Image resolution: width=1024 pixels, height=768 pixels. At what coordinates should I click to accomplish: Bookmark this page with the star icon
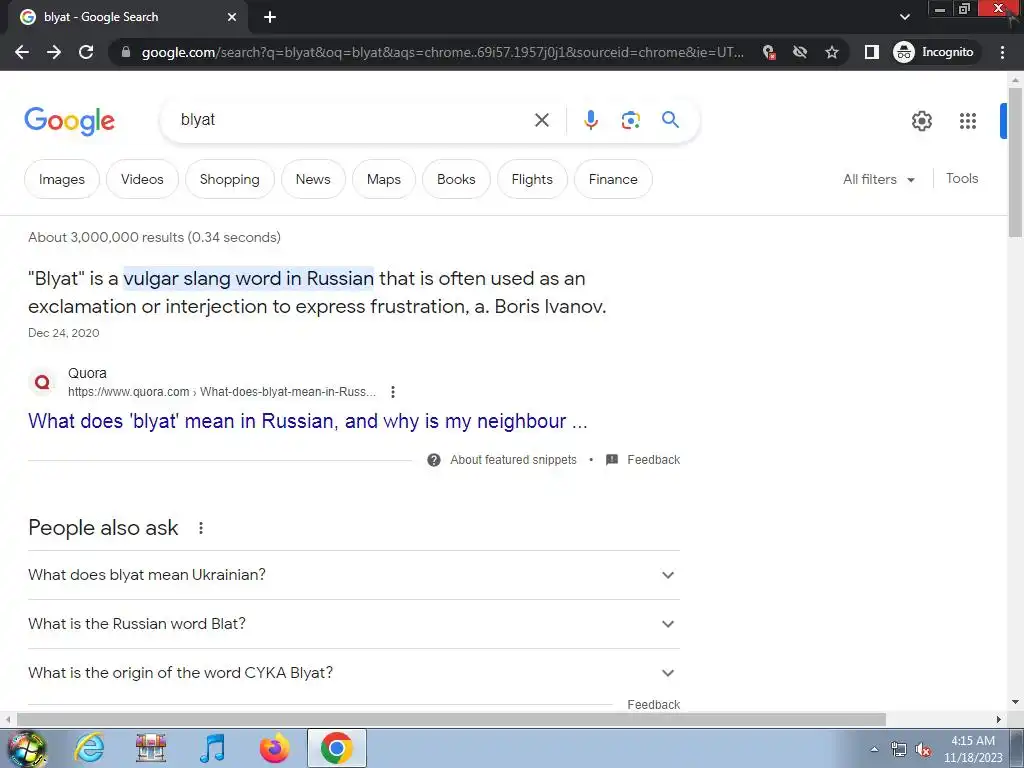831,52
